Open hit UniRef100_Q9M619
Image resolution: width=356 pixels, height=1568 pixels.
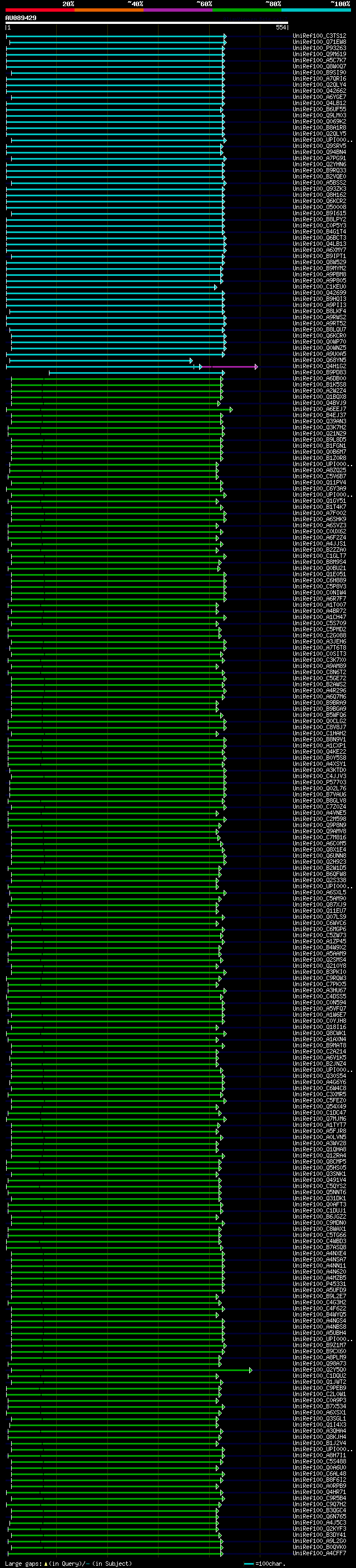click(x=319, y=54)
